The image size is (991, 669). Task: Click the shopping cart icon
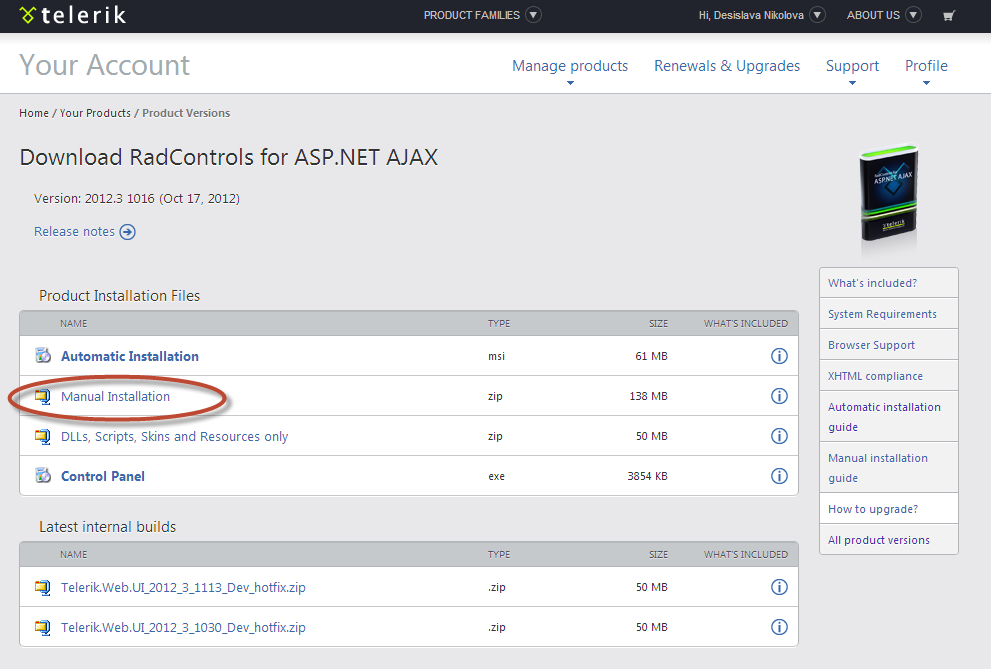pyautogui.click(x=949, y=15)
